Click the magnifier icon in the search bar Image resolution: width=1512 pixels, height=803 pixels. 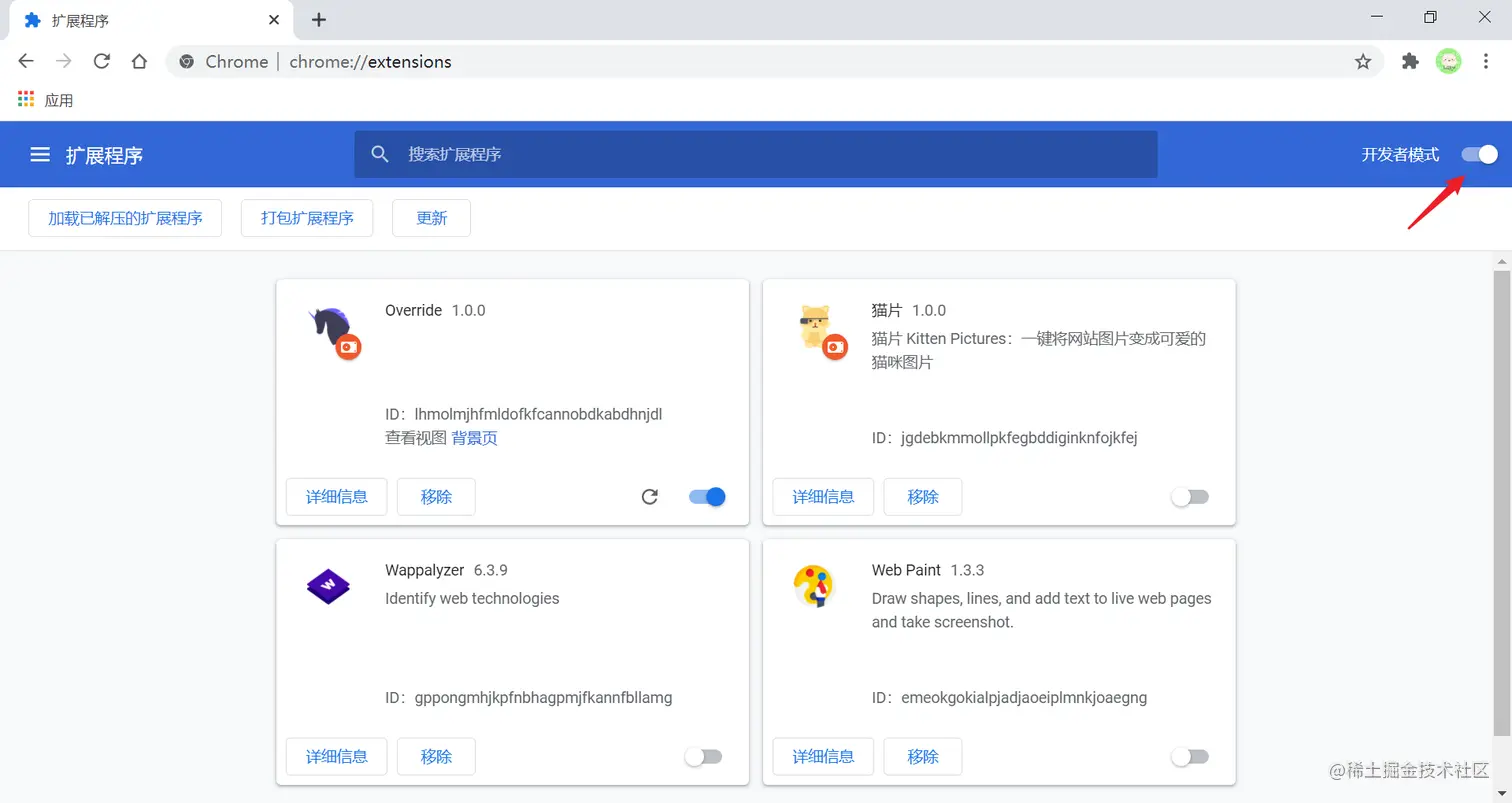pos(380,154)
